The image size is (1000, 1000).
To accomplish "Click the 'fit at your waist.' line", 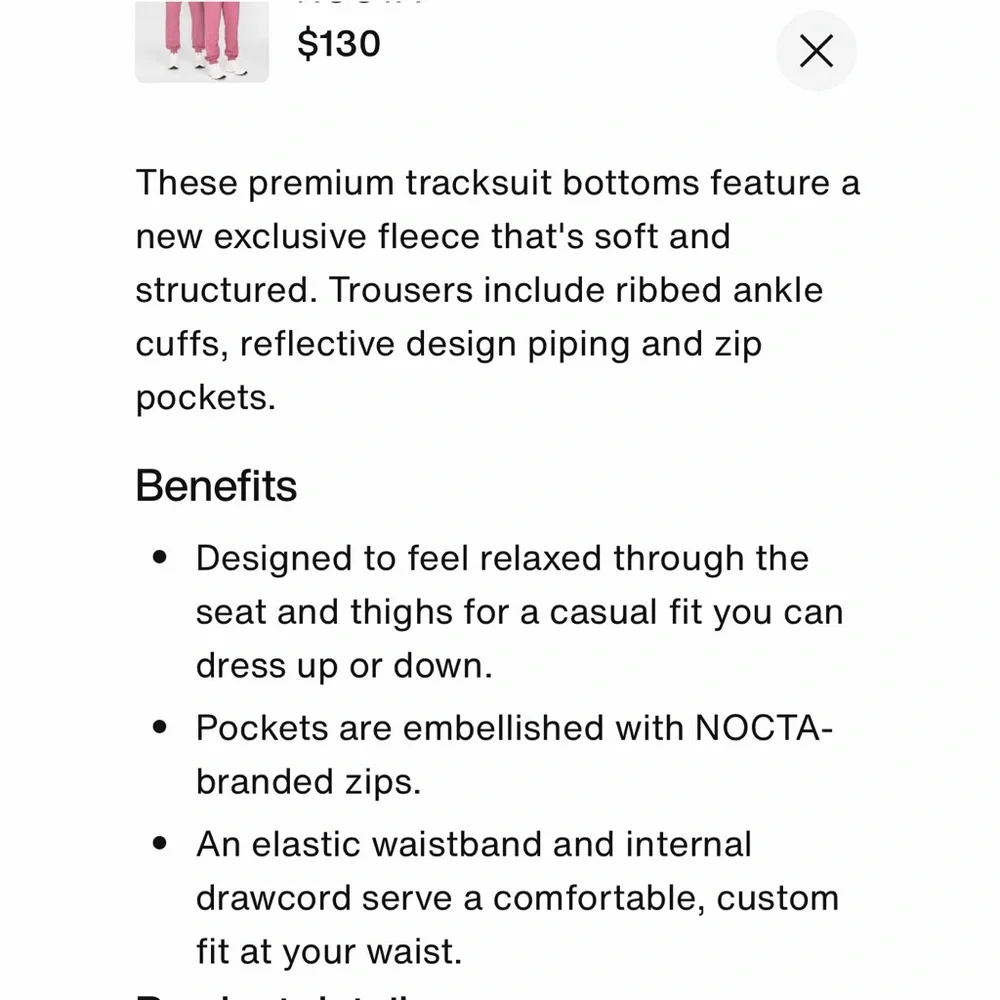I will point(329,950).
